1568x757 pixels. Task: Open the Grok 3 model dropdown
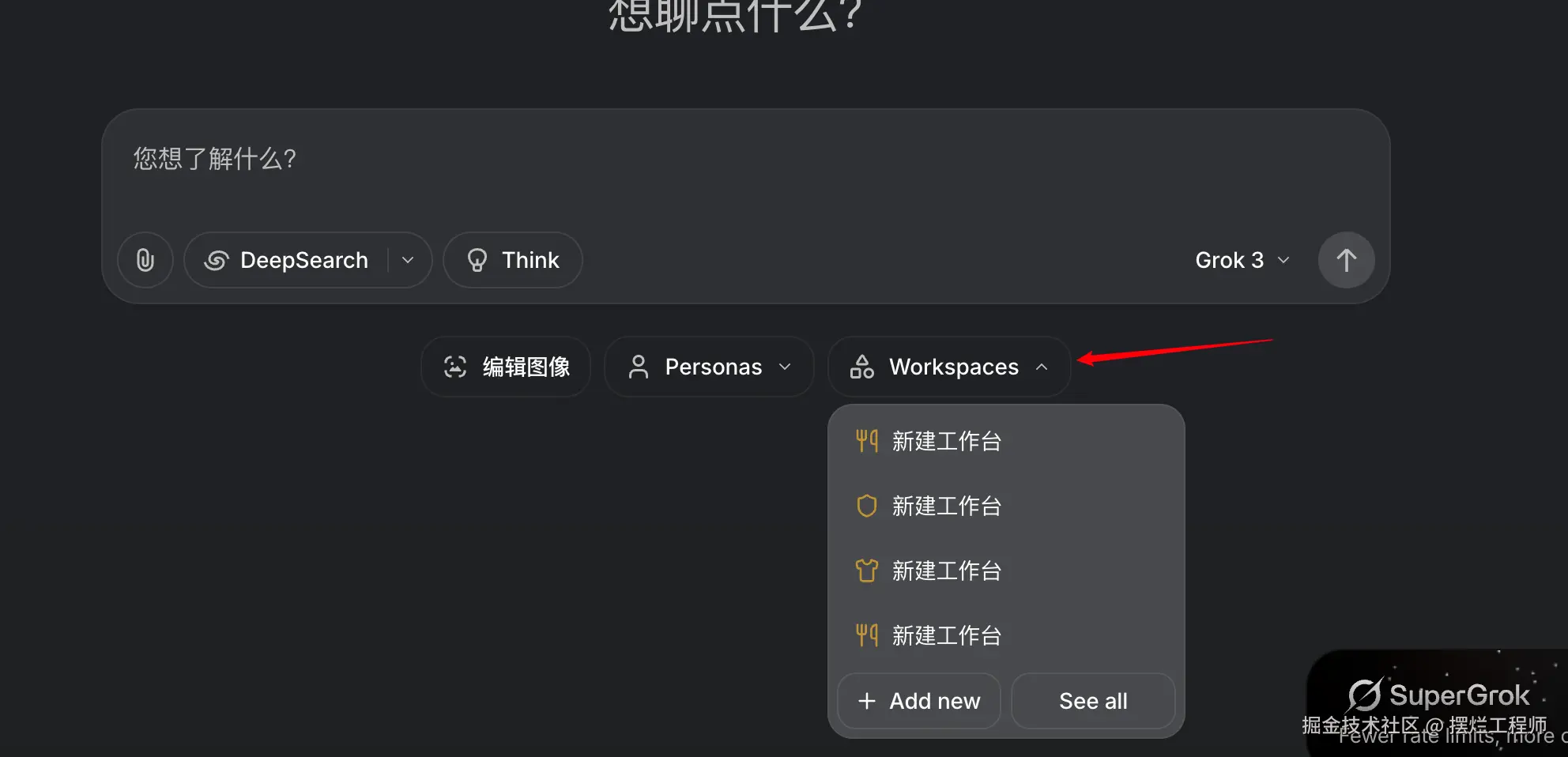click(1242, 260)
